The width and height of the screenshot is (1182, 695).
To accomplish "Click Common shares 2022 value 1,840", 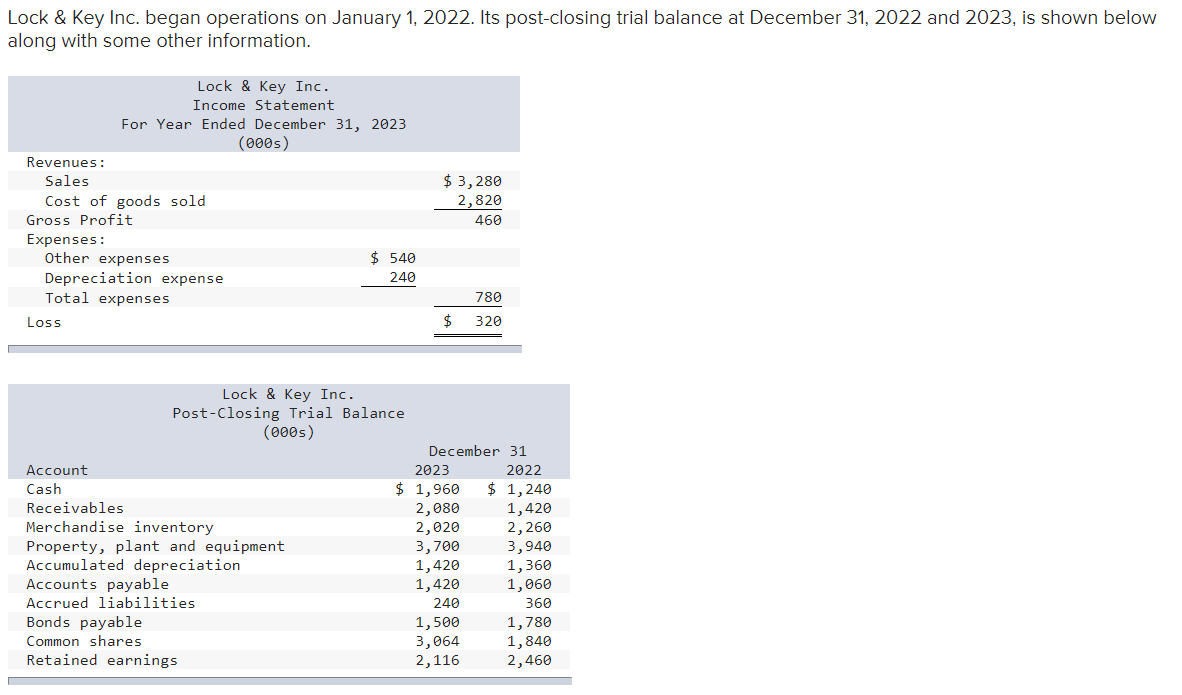I will [x=529, y=641].
